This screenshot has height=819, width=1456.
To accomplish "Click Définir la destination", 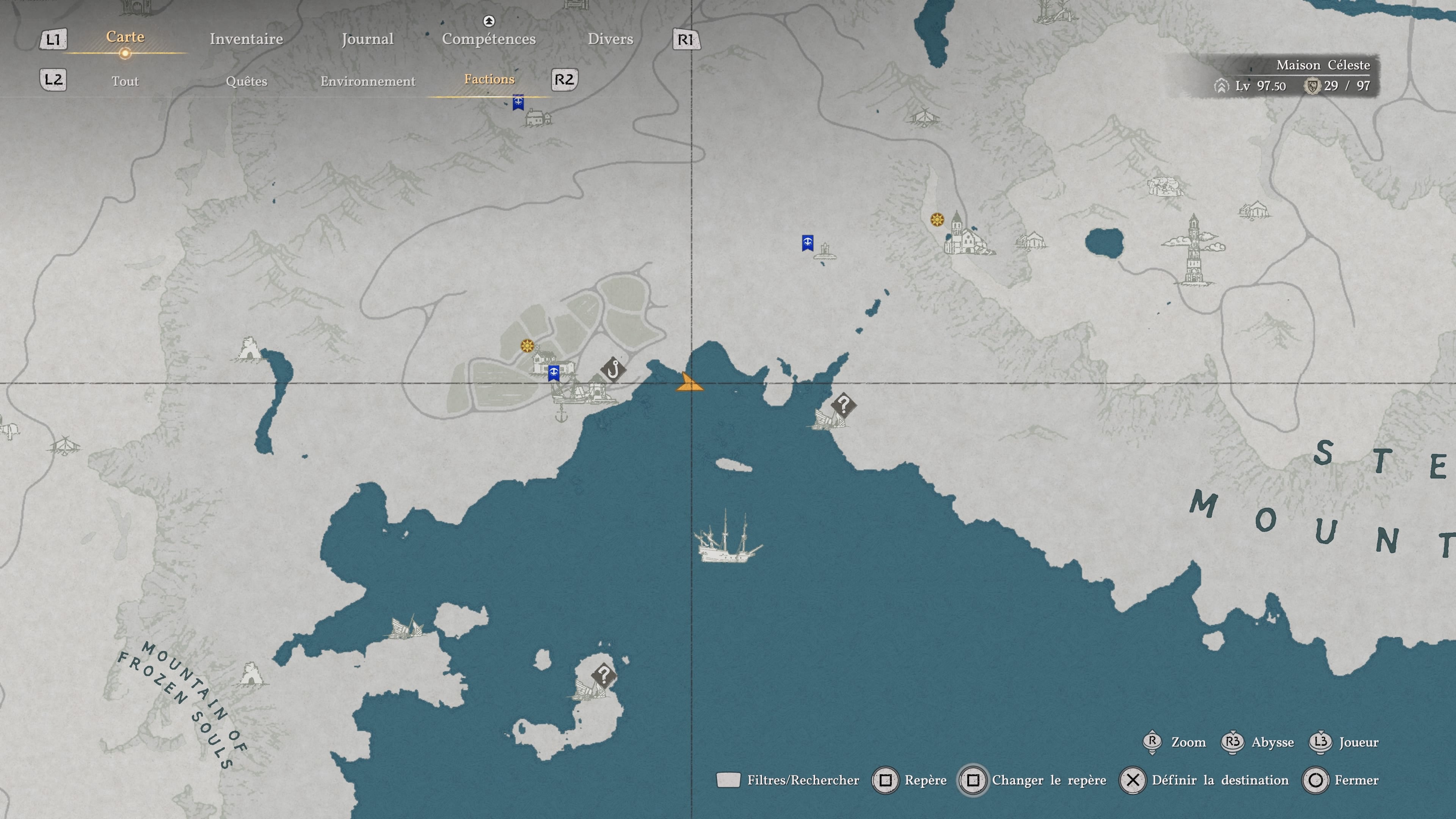I will pyautogui.click(x=1205, y=780).
